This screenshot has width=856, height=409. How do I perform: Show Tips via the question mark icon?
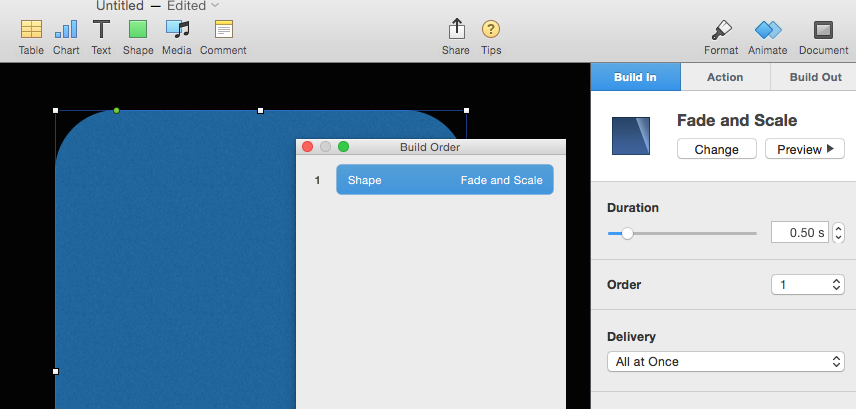coord(491,37)
